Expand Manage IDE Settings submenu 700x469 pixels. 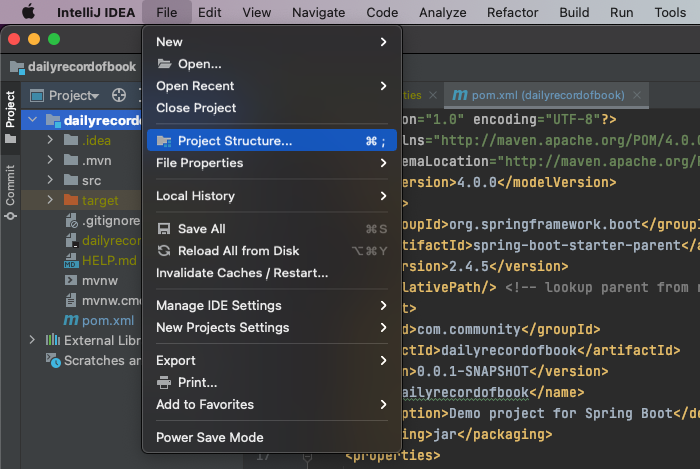[271, 306]
